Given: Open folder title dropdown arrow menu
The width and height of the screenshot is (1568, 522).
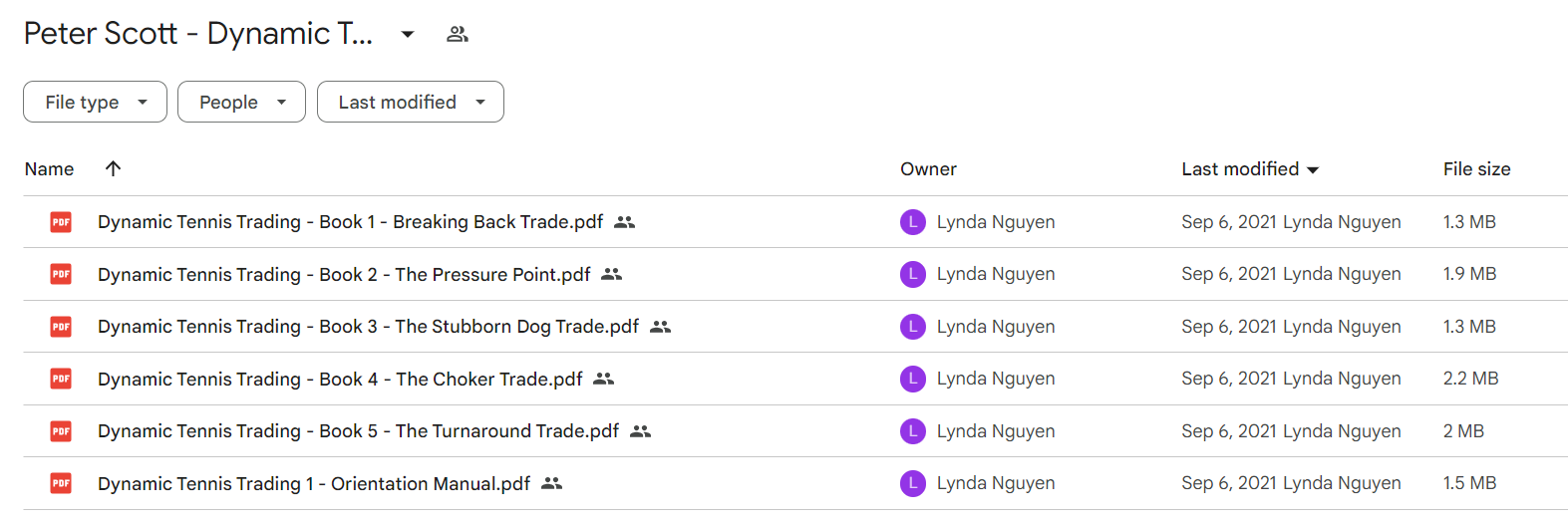Looking at the screenshot, I should pyautogui.click(x=408, y=34).
